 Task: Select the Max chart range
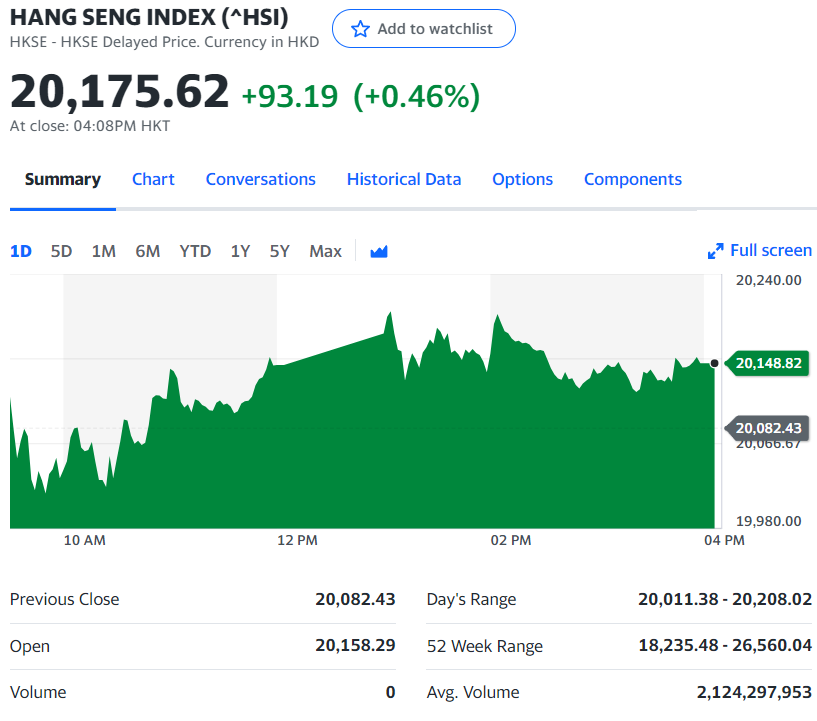coord(325,252)
